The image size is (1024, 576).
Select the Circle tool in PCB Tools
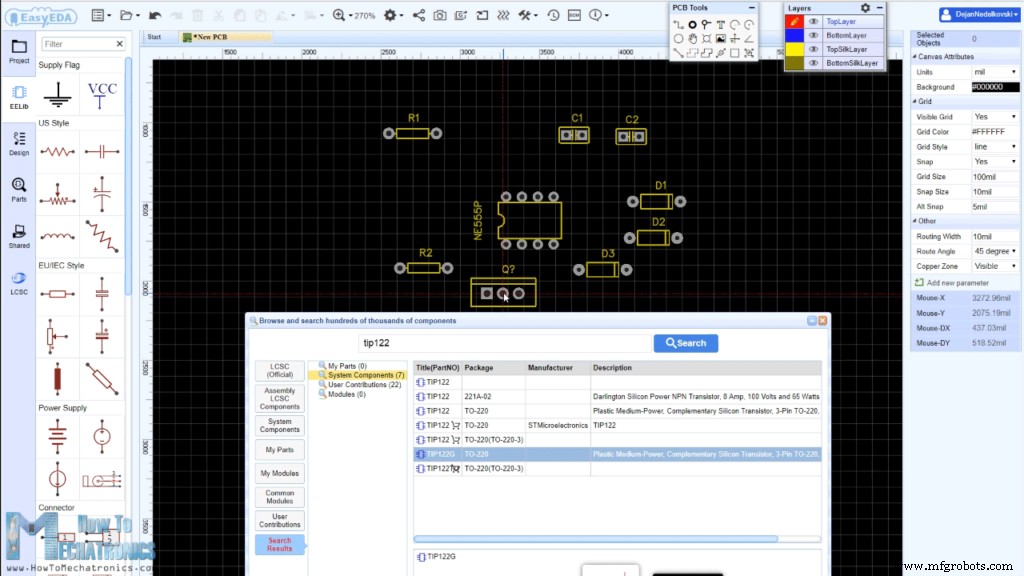click(x=678, y=38)
